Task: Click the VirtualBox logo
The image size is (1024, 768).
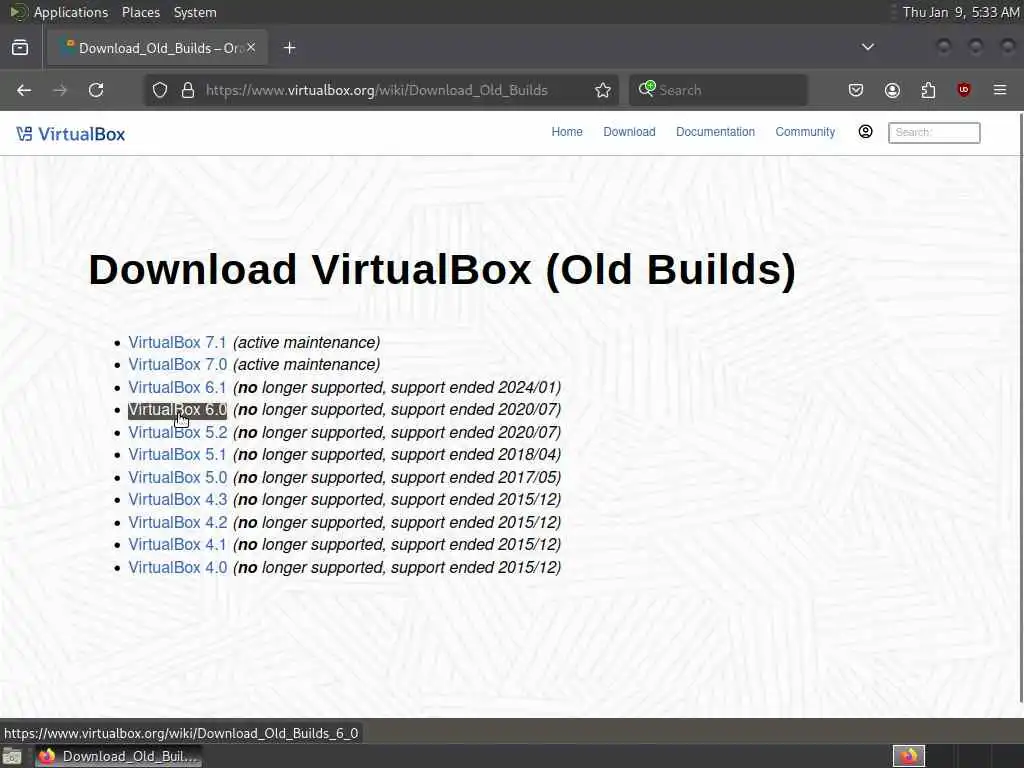Action: click(x=71, y=134)
